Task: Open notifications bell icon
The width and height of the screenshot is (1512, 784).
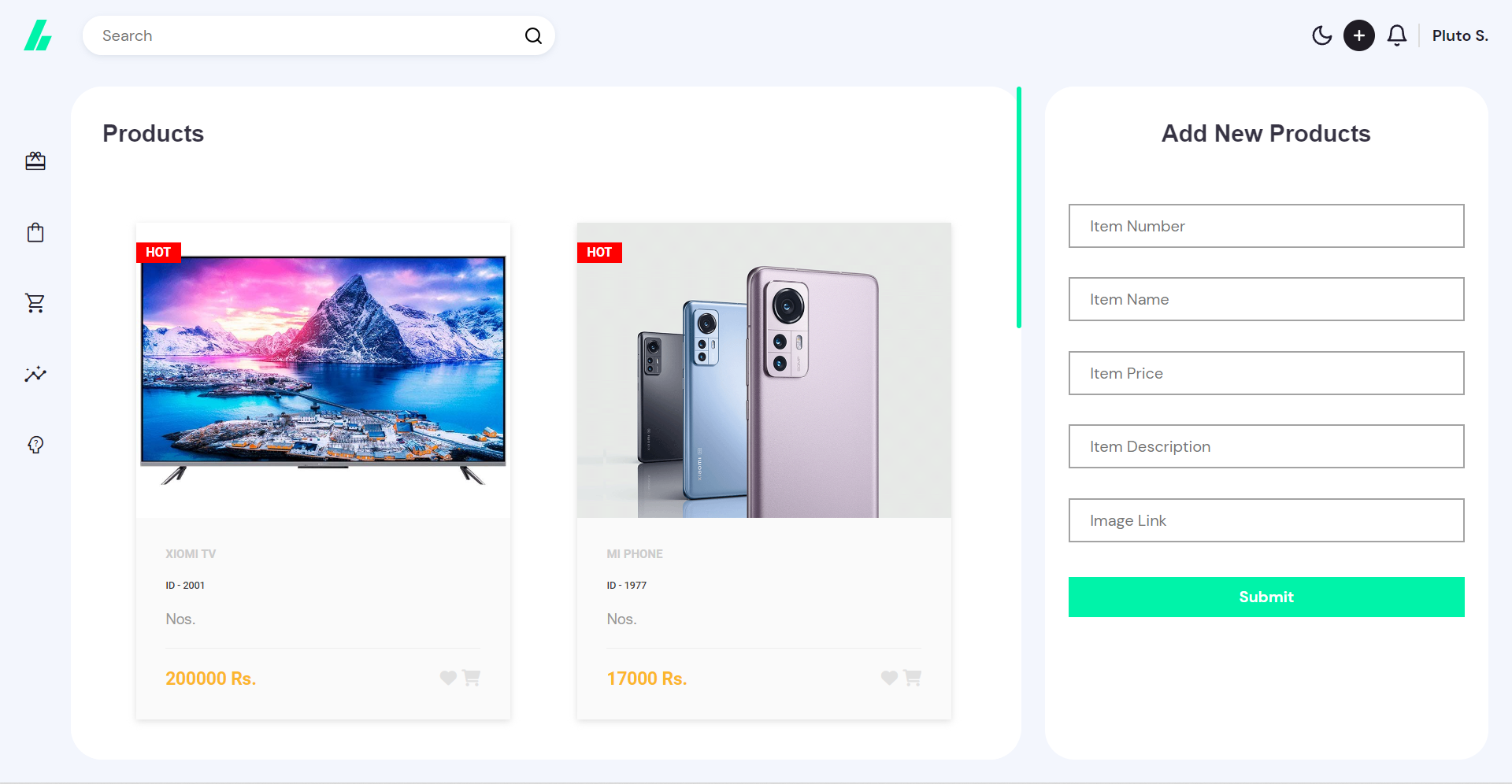Action: (x=1397, y=35)
